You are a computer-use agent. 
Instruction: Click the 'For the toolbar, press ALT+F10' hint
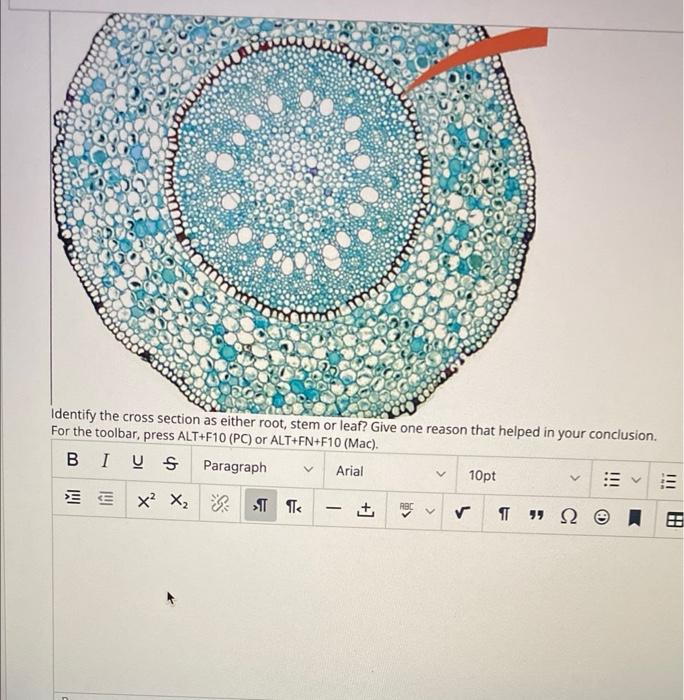point(214,438)
